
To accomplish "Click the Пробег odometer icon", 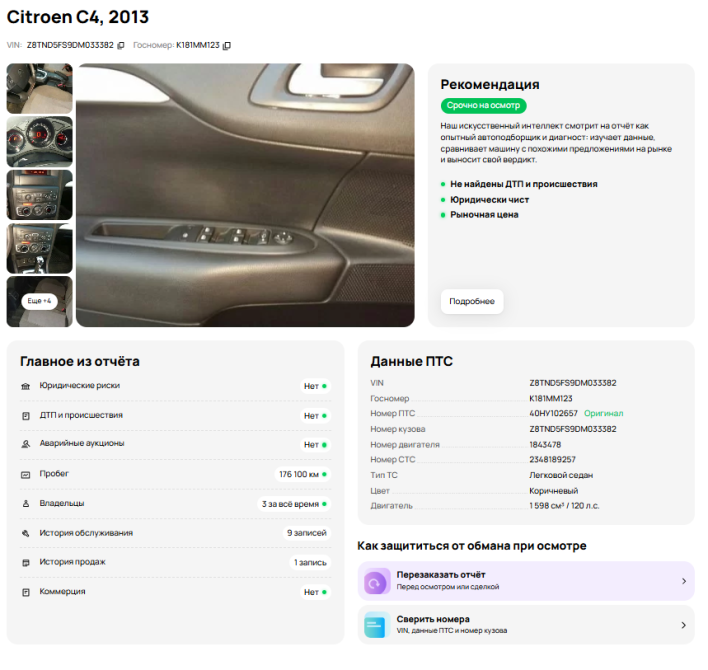I will [x=26, y=475].
